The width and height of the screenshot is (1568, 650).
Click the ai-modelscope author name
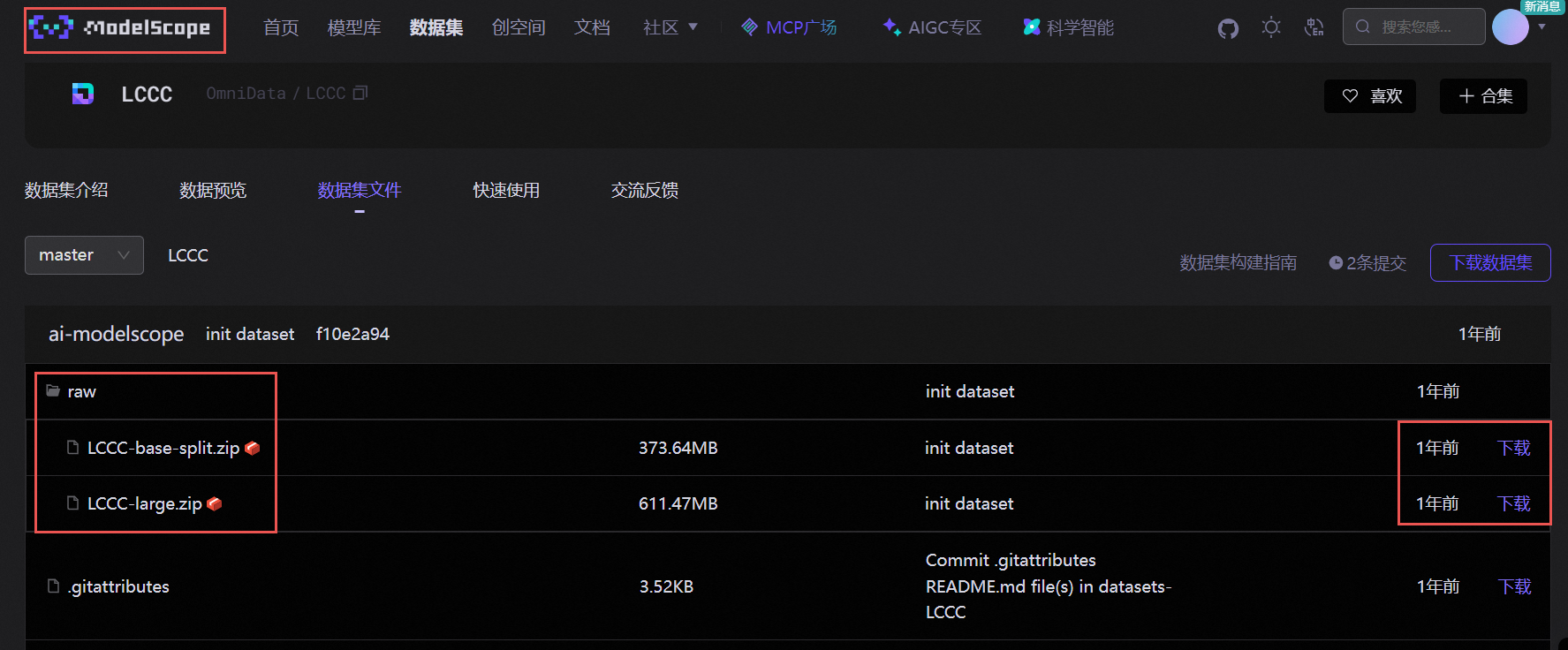pyautogui.click(x=116, y=334)
